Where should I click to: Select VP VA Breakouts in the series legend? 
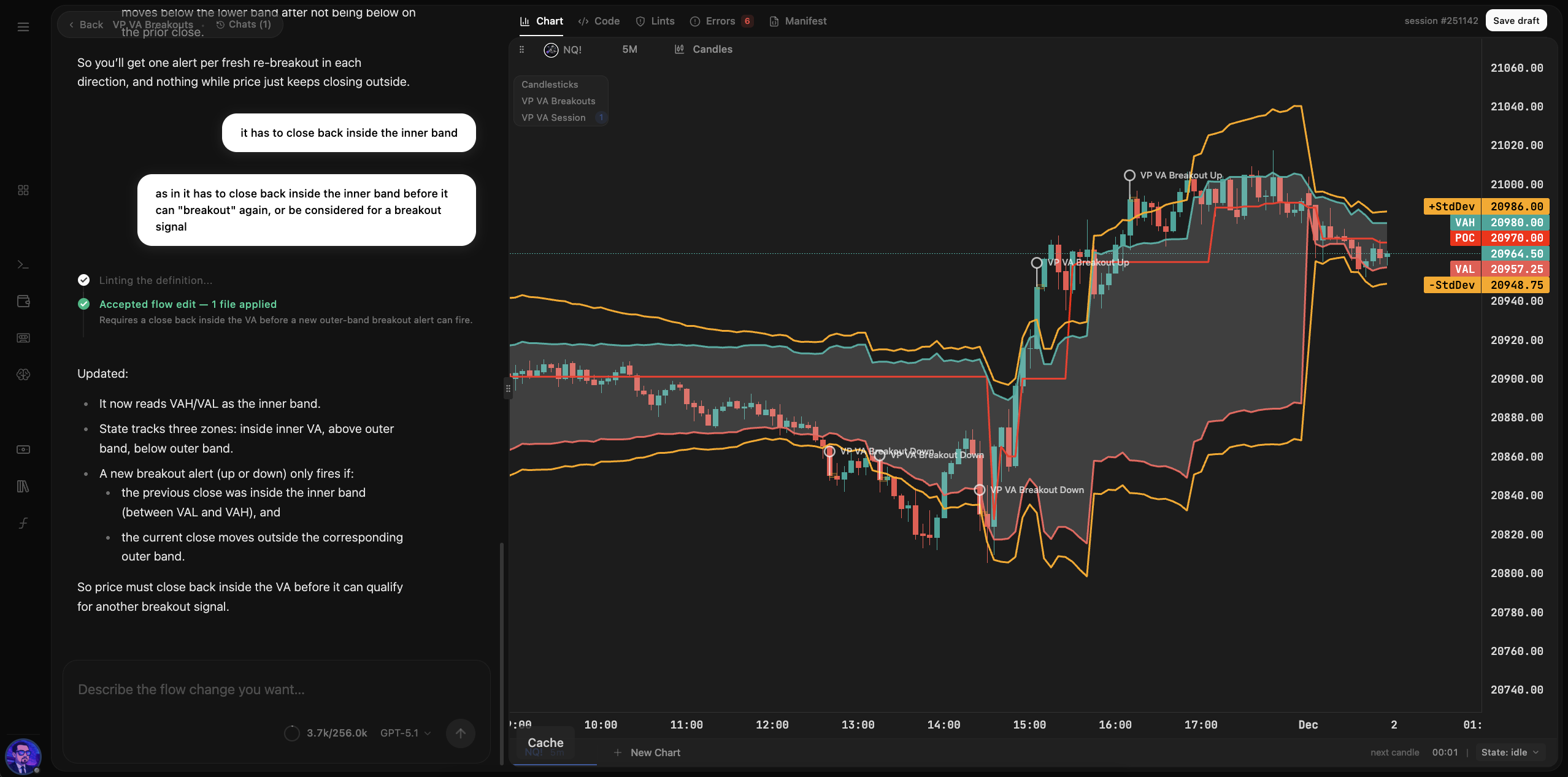(558, 101)
